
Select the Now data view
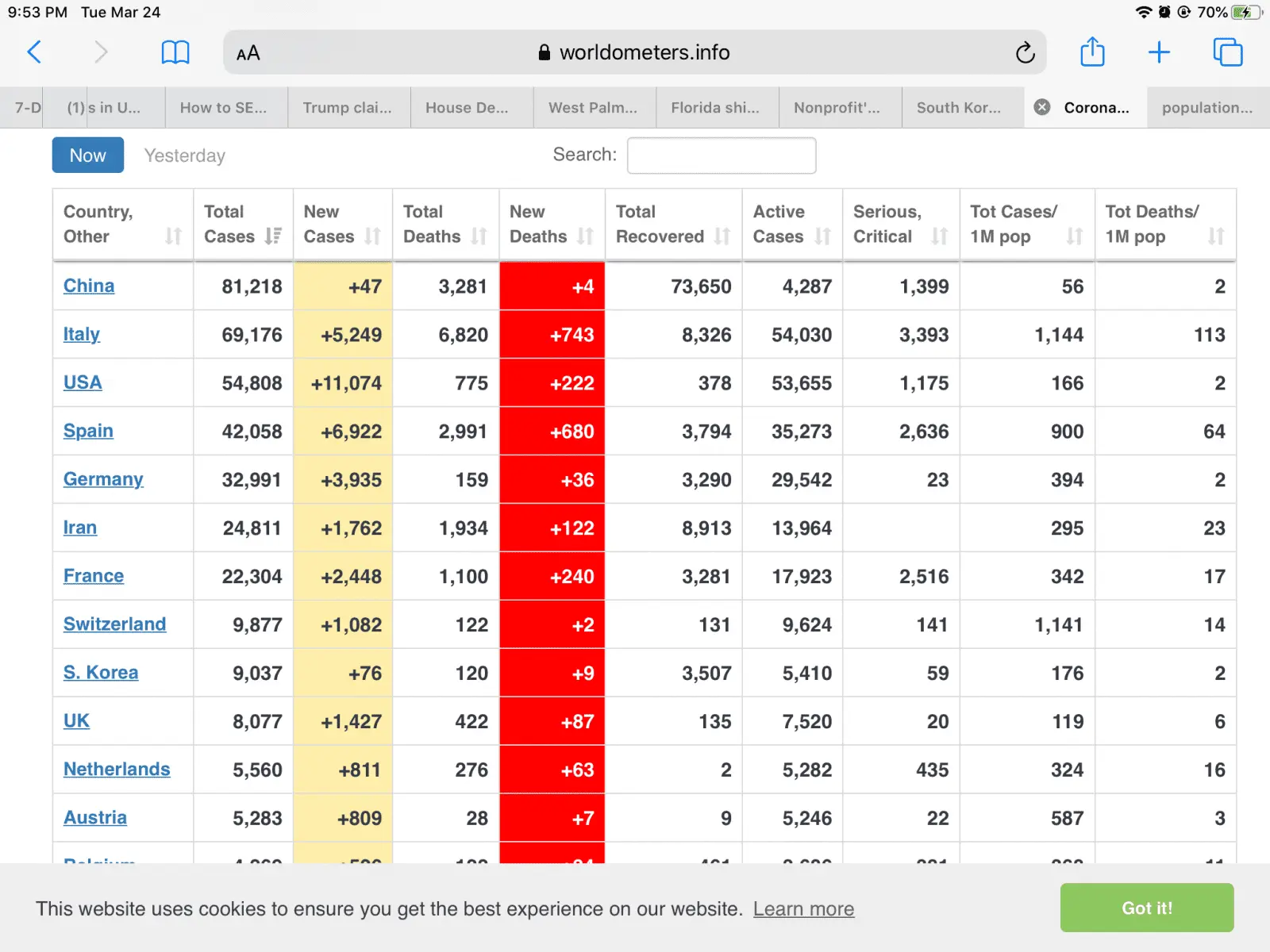[x=87, y=155]
